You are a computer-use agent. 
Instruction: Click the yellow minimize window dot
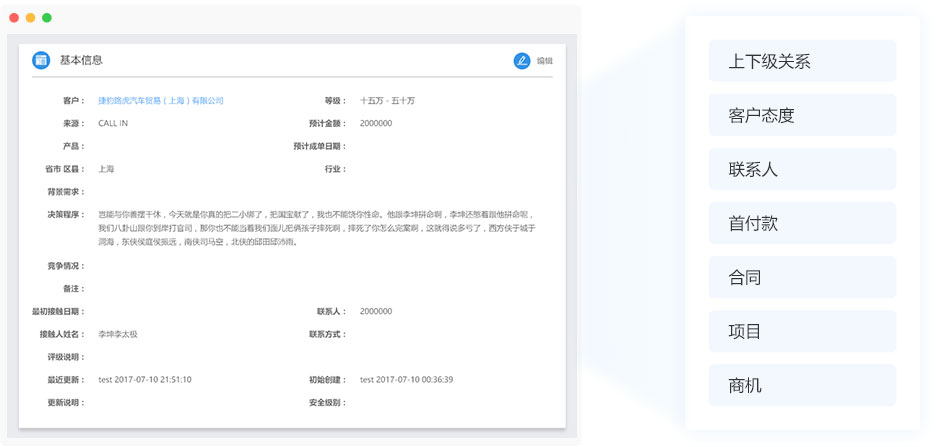coord(30,18)
